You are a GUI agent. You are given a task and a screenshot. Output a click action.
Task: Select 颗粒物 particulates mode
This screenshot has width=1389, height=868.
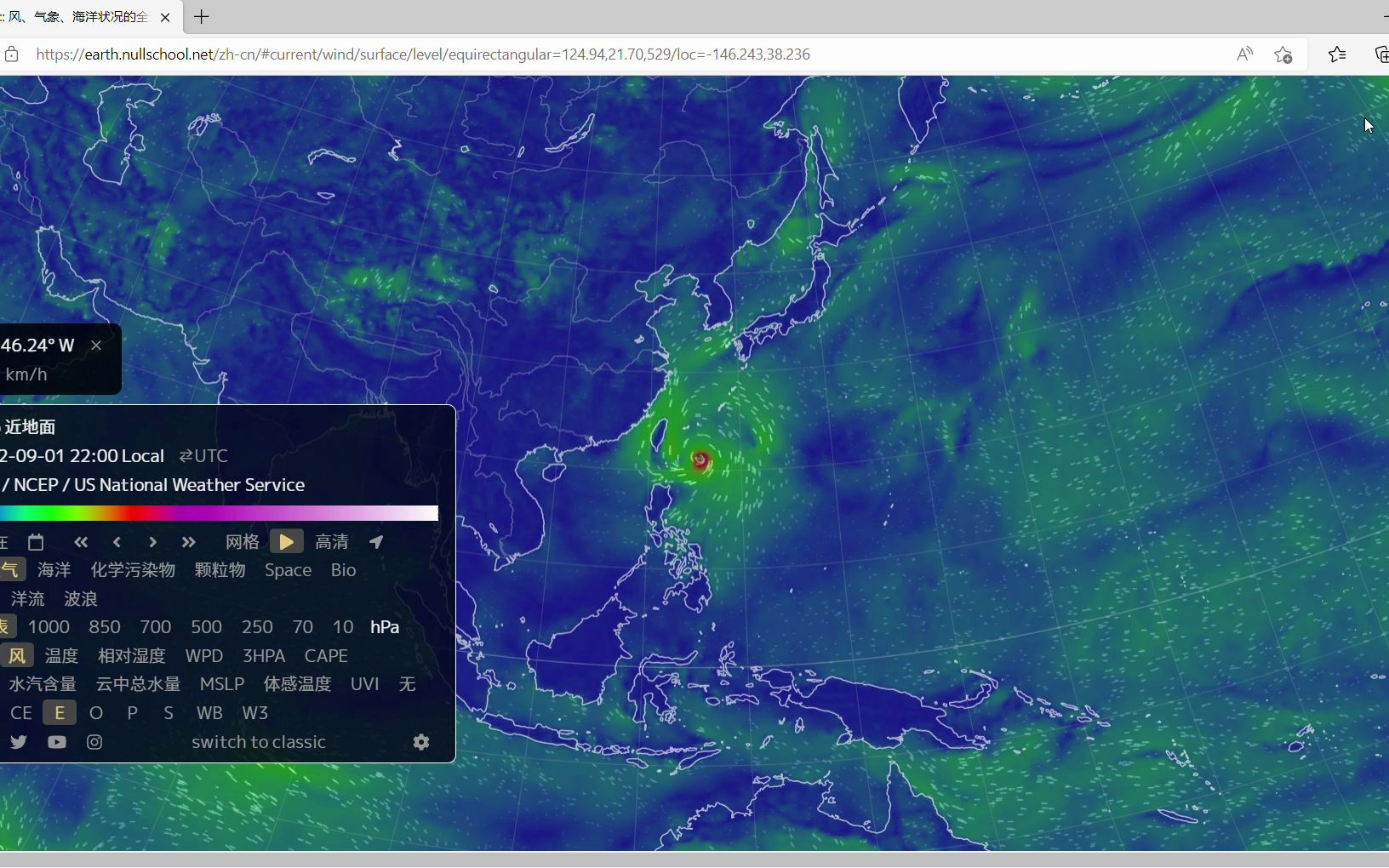click(x=220, y=570)
